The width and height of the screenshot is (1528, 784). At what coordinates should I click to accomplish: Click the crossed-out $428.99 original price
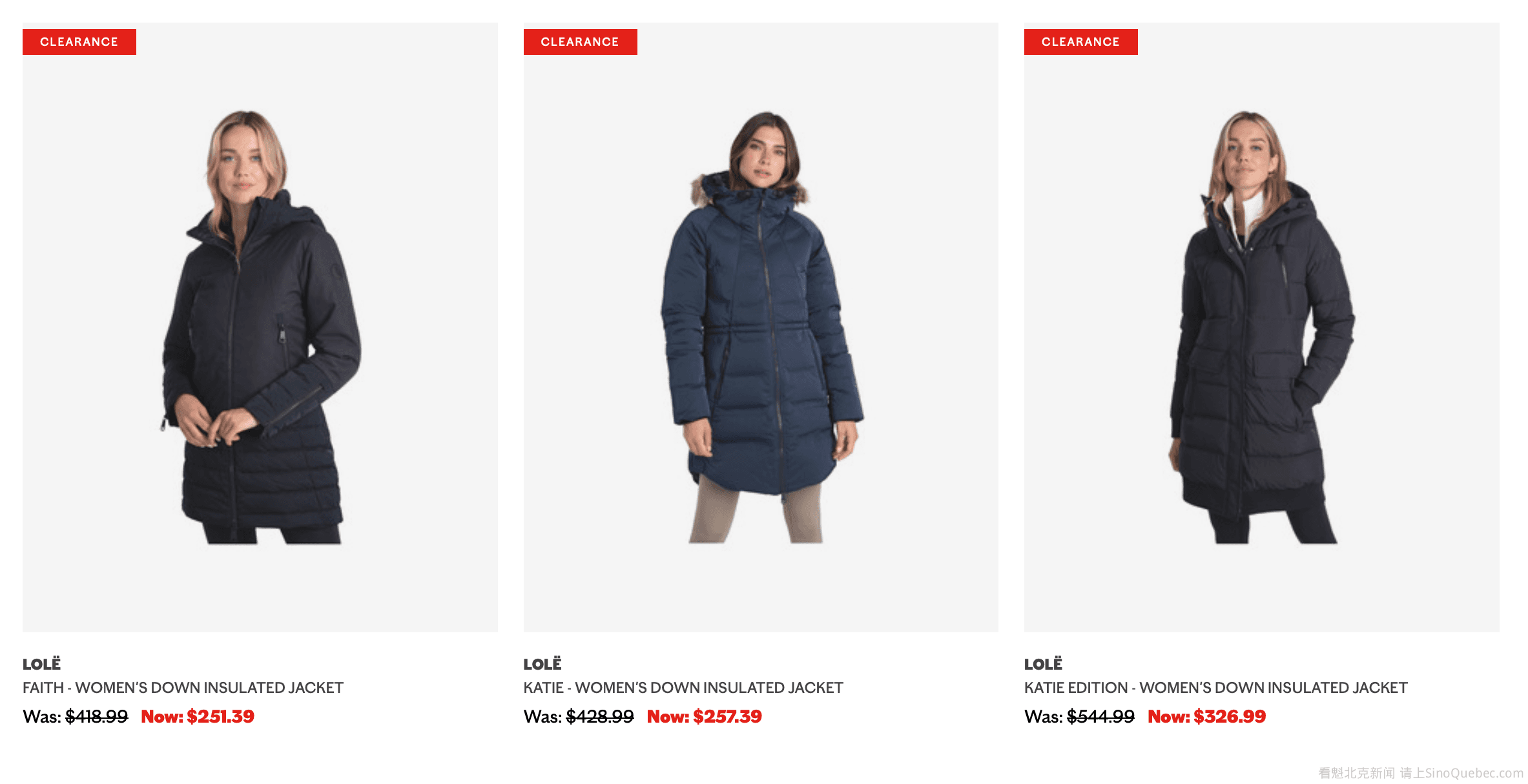[600, 716]
